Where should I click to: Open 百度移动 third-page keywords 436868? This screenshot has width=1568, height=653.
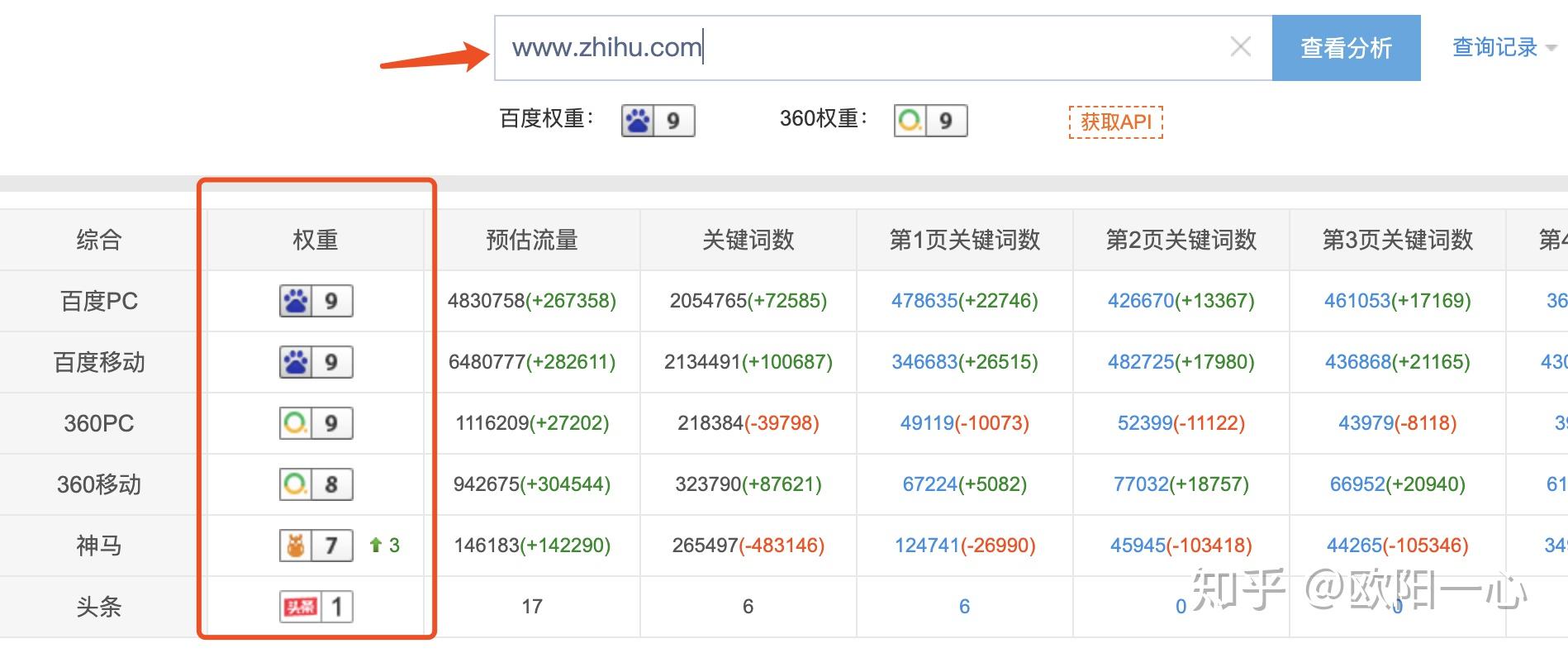[x=1358, y=362]
